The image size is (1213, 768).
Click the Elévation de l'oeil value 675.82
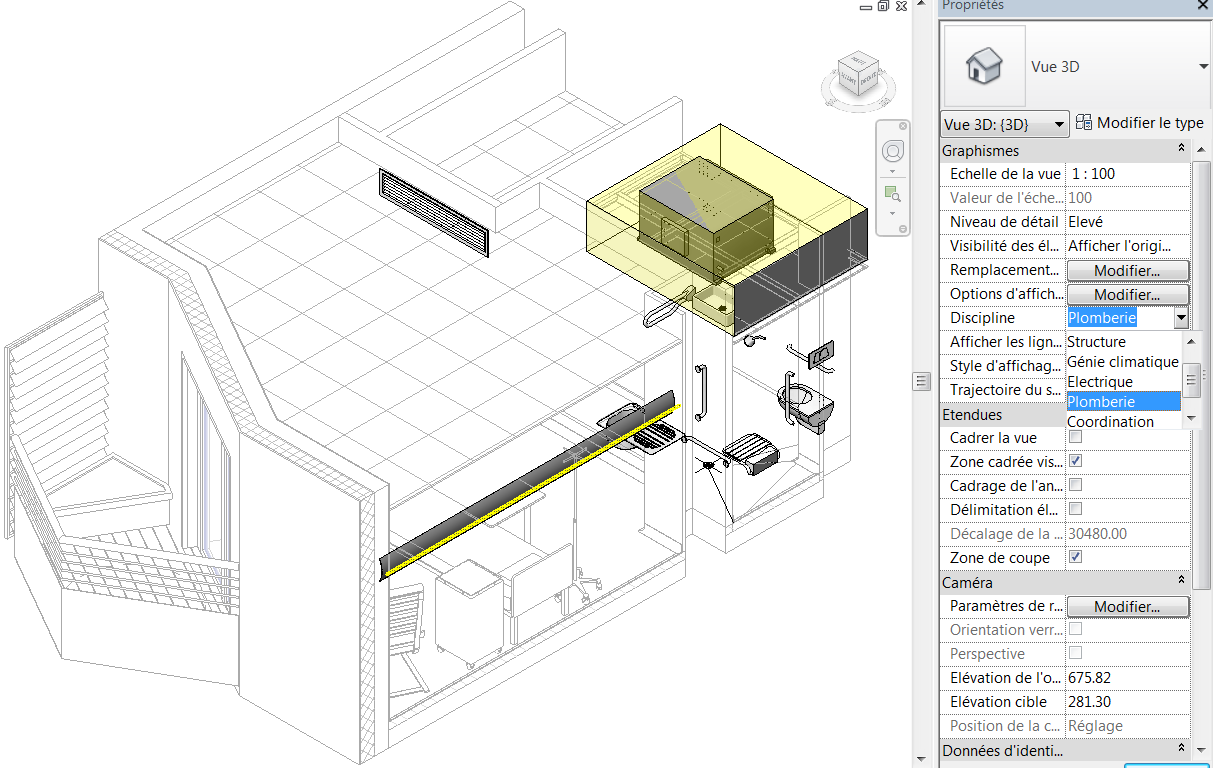[1128, 678]
